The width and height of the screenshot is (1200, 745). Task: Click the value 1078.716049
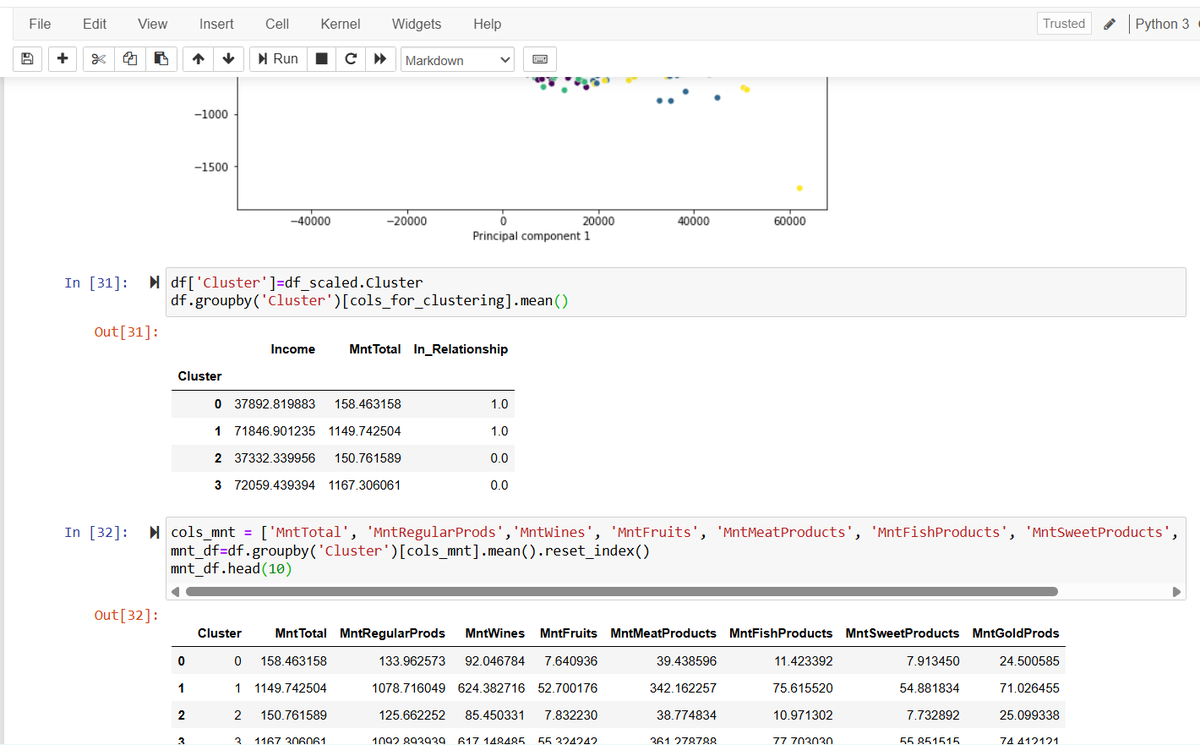tap(408, 688)
